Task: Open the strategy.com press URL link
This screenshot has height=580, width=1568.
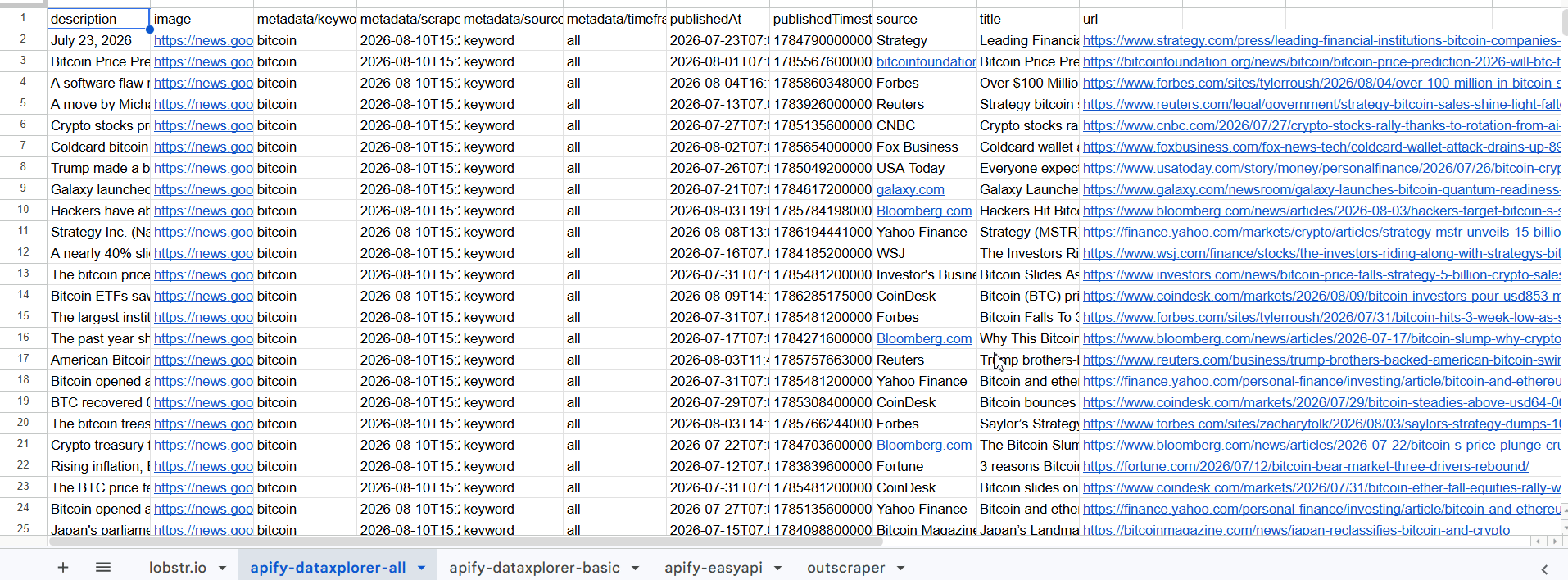Action: [x=1321, y=40]
